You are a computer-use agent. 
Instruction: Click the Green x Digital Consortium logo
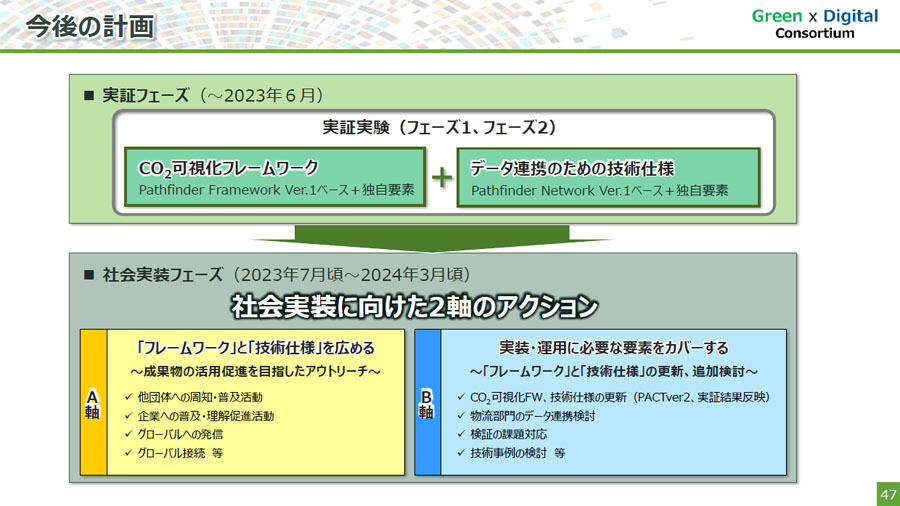814,24
